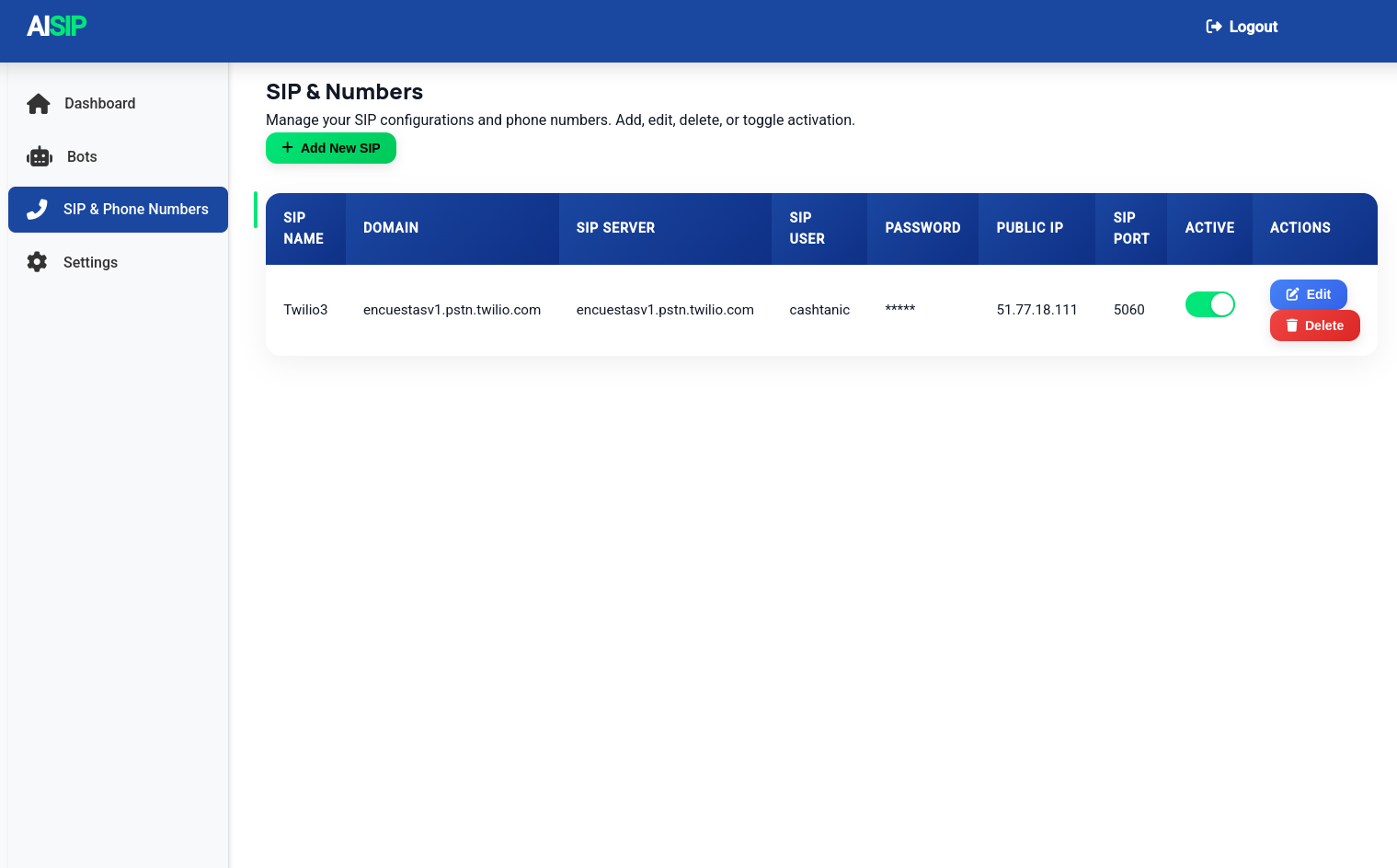Click the cashtanic SIP user cell

click(819, 310)
